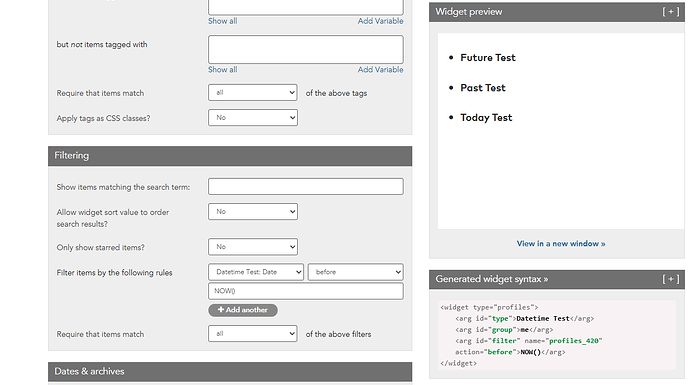The image size is (690, 385).
Task: Click Add Variable under 'but not items tagged with'
Action: pyautogui.click(x=380, y=70)
